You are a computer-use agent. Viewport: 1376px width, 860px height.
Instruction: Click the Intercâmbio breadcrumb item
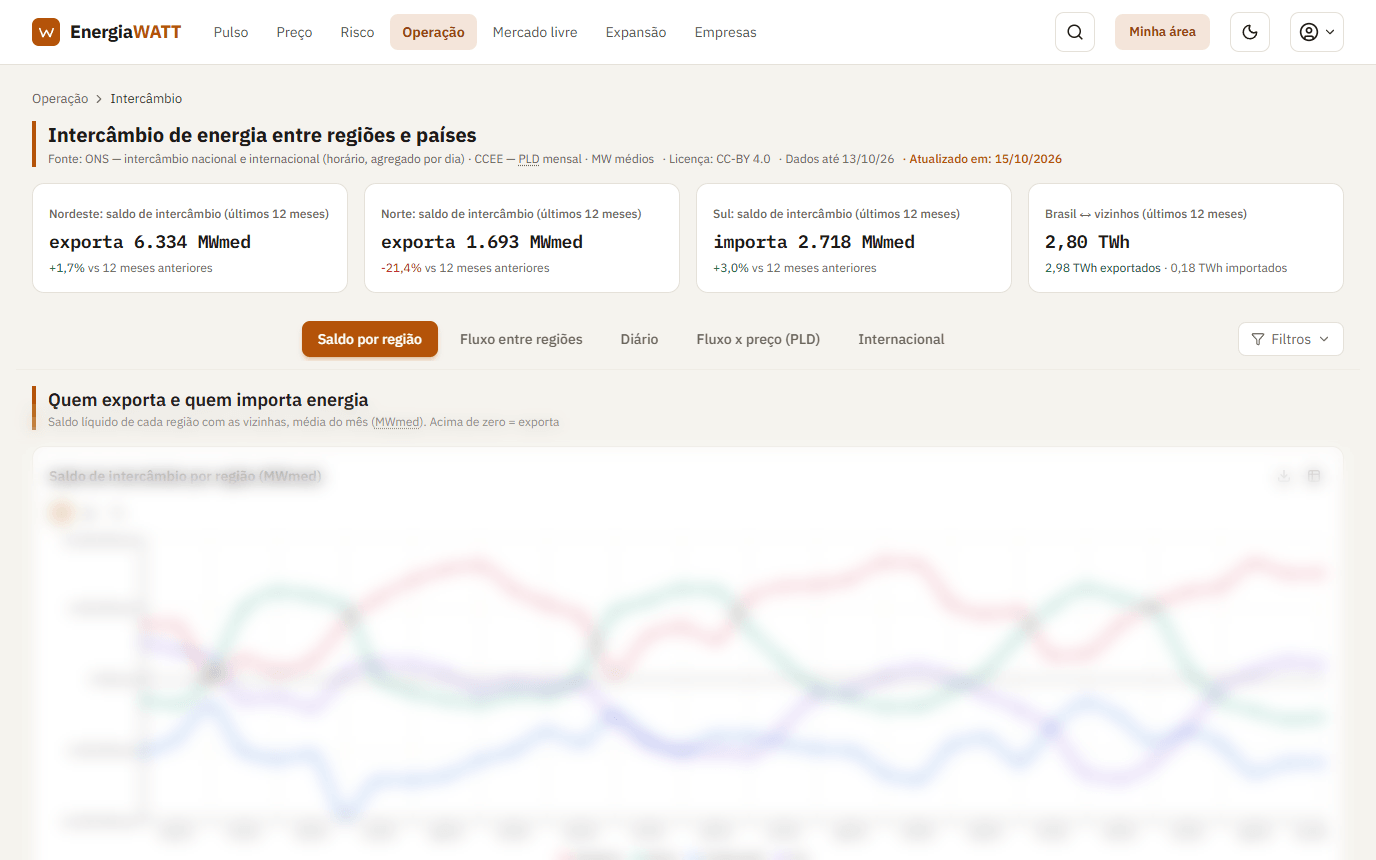[146, 99]
